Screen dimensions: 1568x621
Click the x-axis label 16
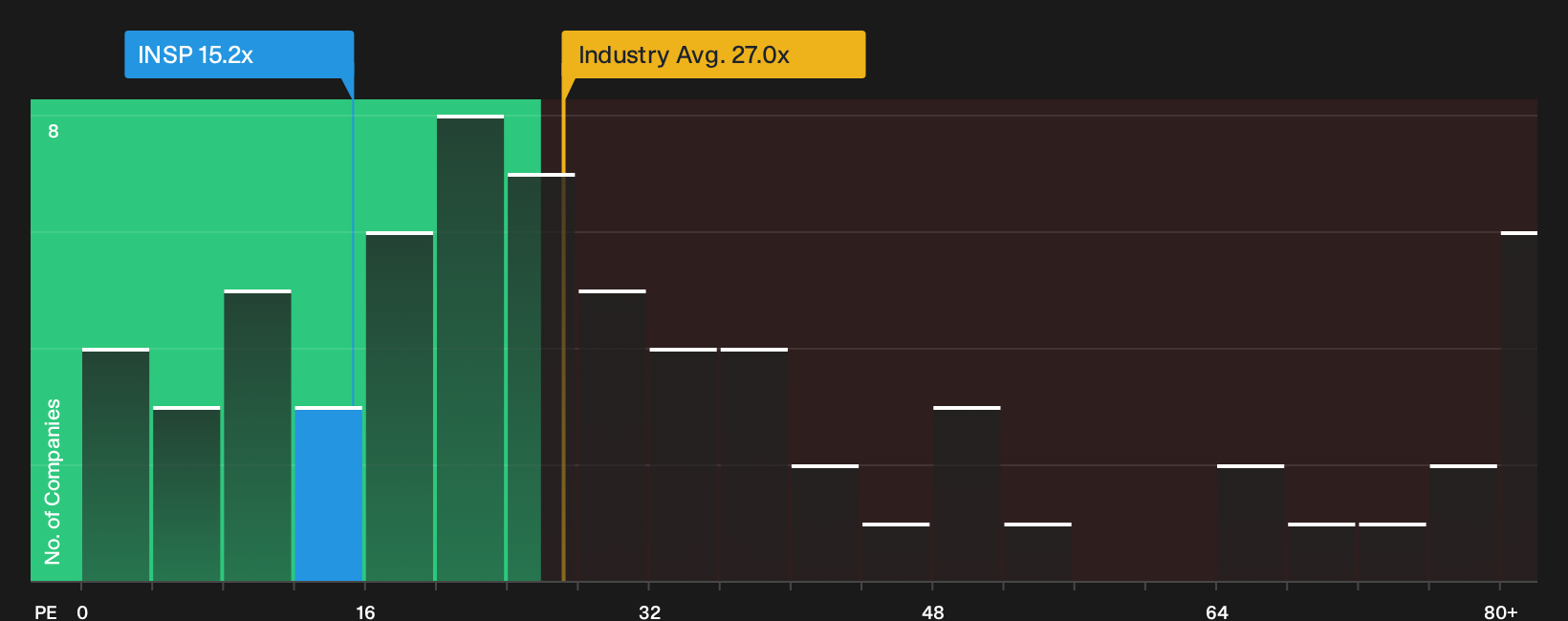(x=365, y=611)
